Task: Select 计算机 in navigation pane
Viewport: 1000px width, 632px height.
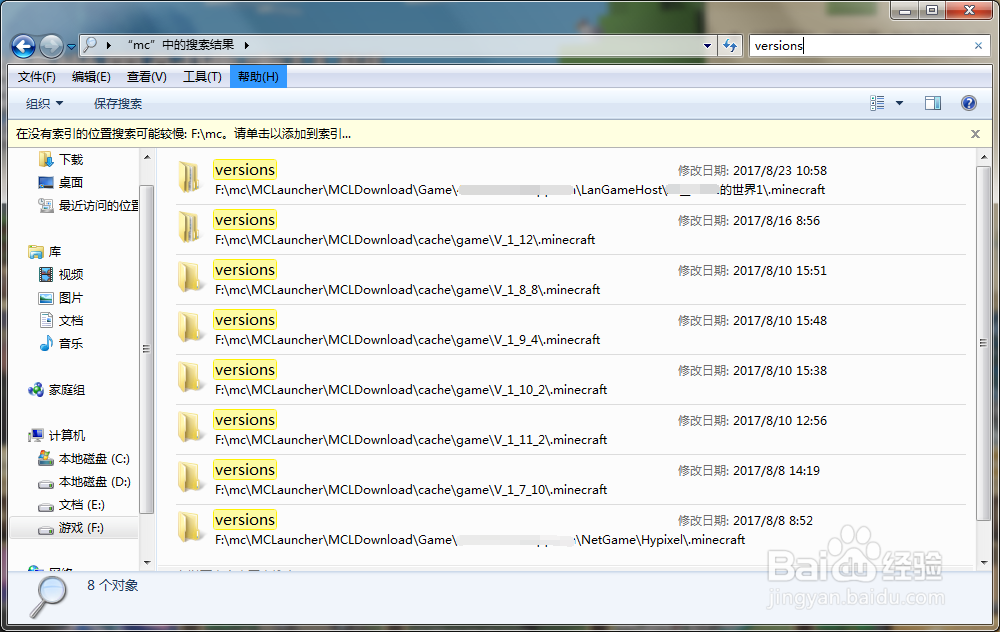Action: [x=57, y=436]
